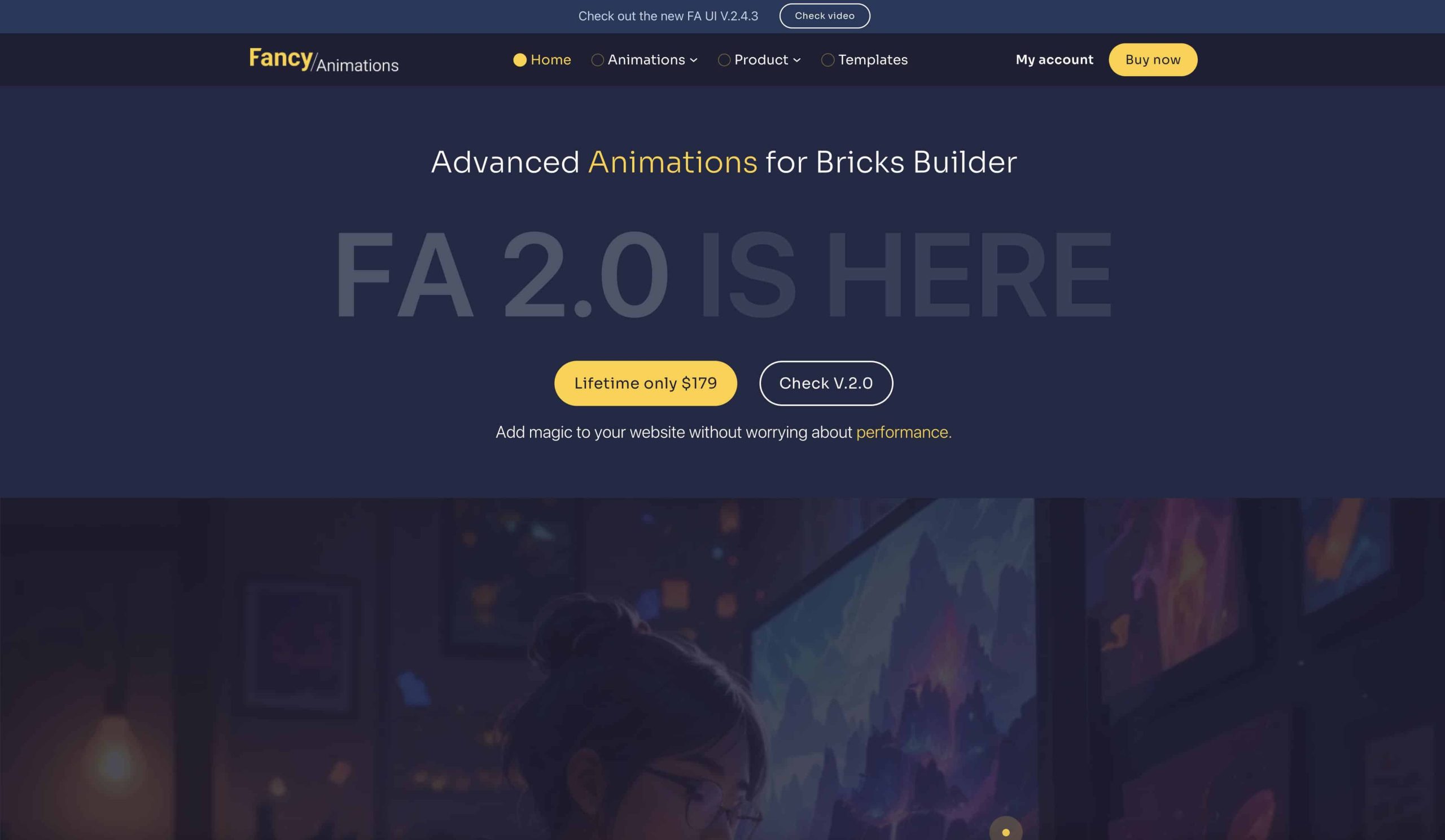Click the yellow dot marker on hero image
Viewport: 1445px width, 840px height.
click(1005, 832)
